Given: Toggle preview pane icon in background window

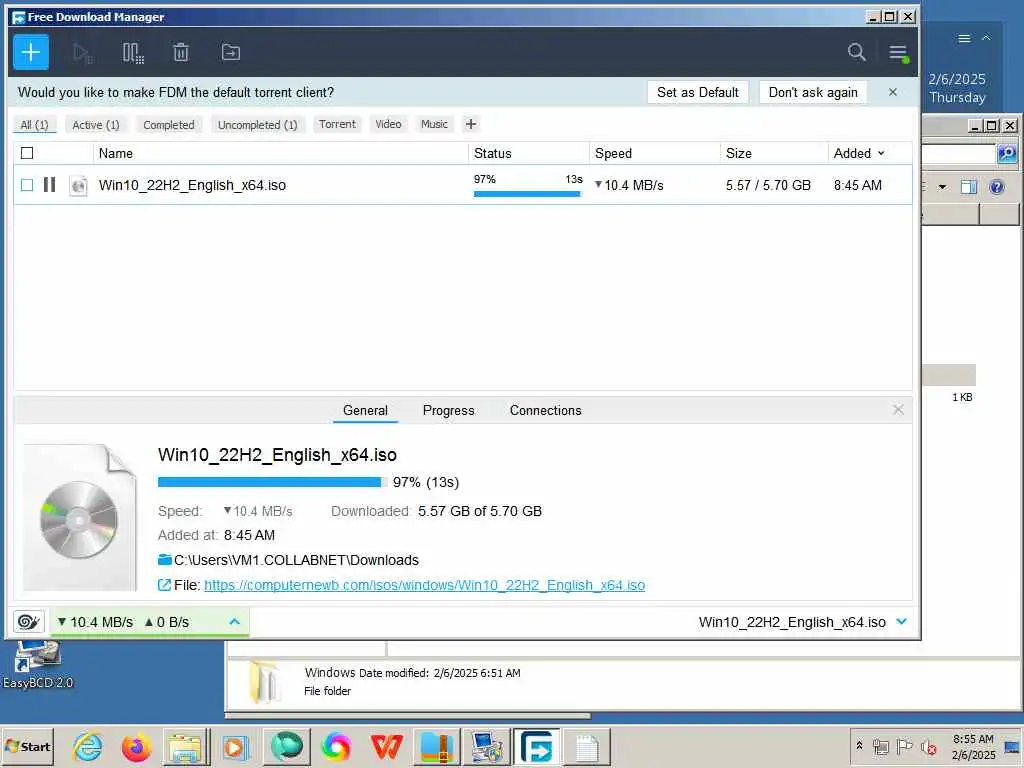Looking at the screenshot, I should (968, 187).
